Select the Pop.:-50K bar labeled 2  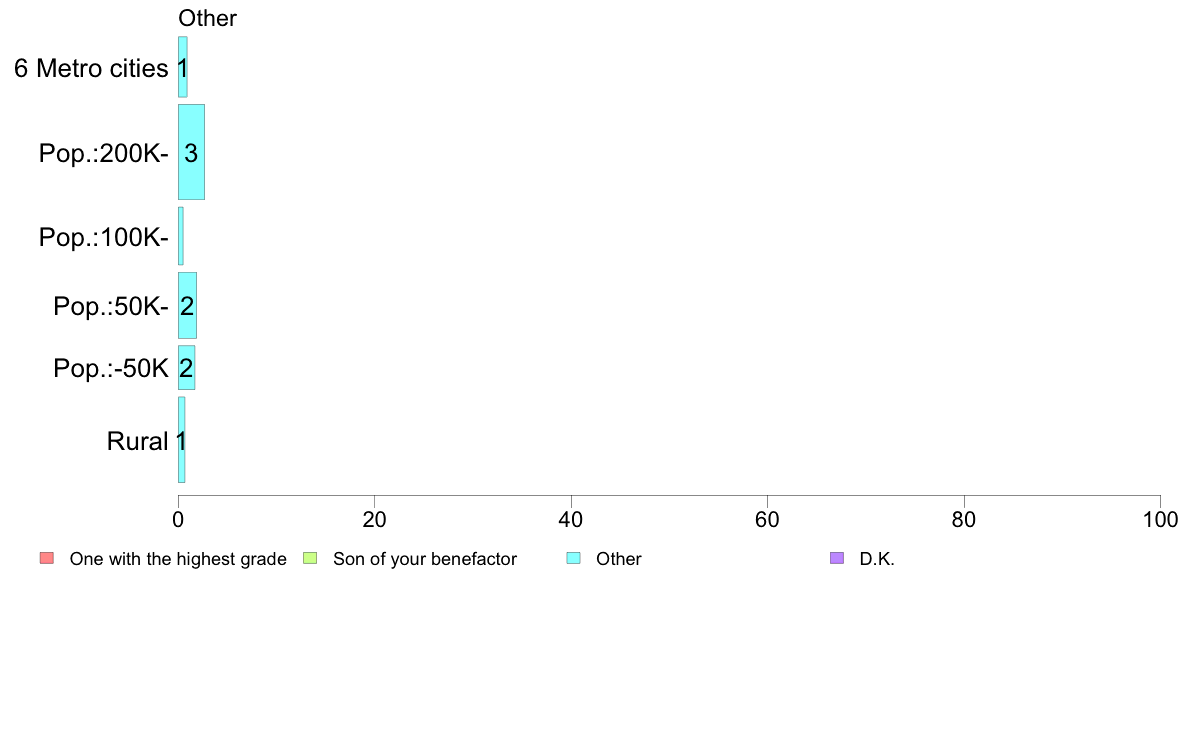click(x=186, y=368)
